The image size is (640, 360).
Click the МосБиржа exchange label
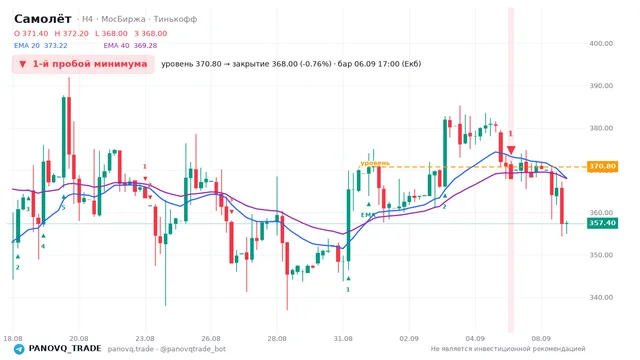(x=123, y=19)
